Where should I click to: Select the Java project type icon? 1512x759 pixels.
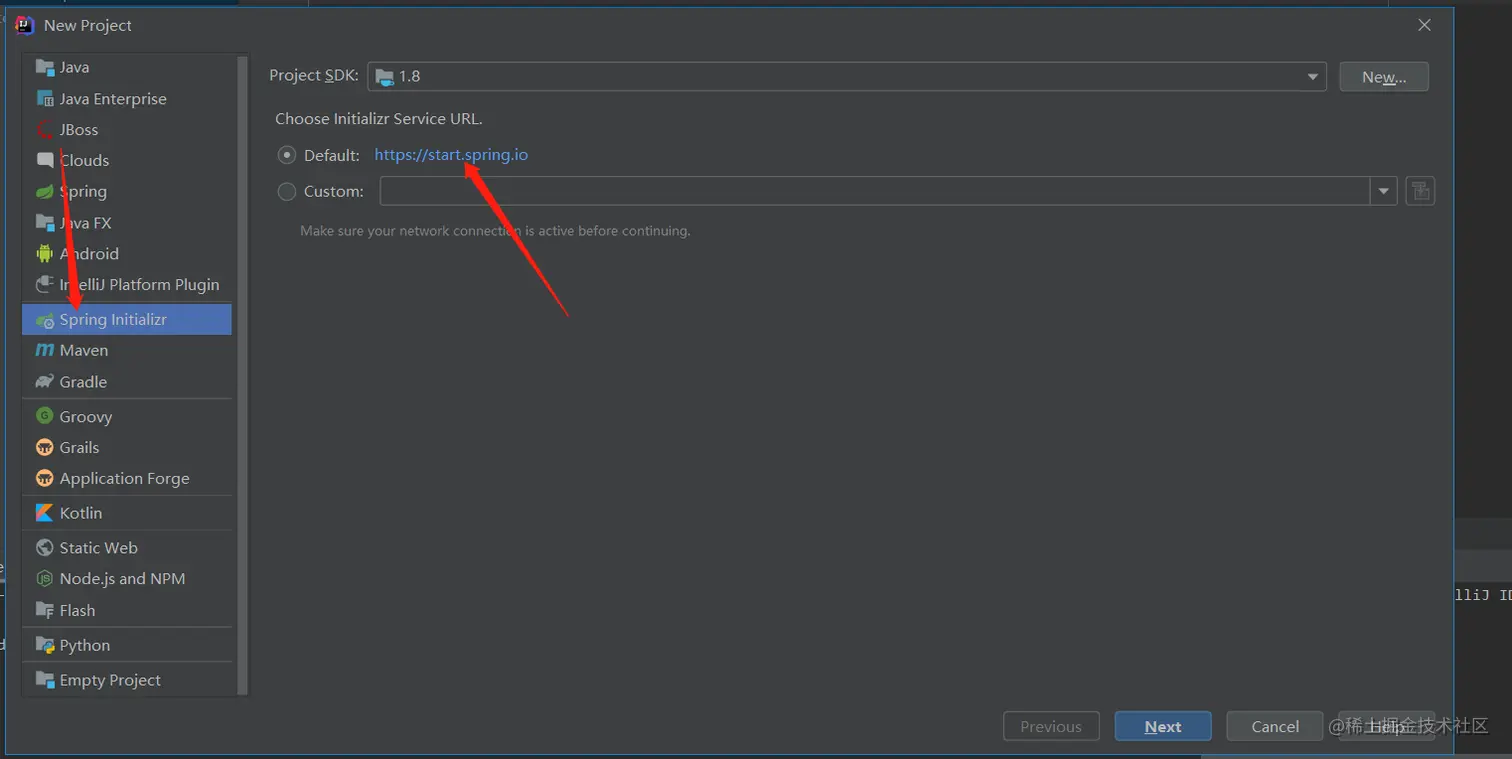(45, 67)
